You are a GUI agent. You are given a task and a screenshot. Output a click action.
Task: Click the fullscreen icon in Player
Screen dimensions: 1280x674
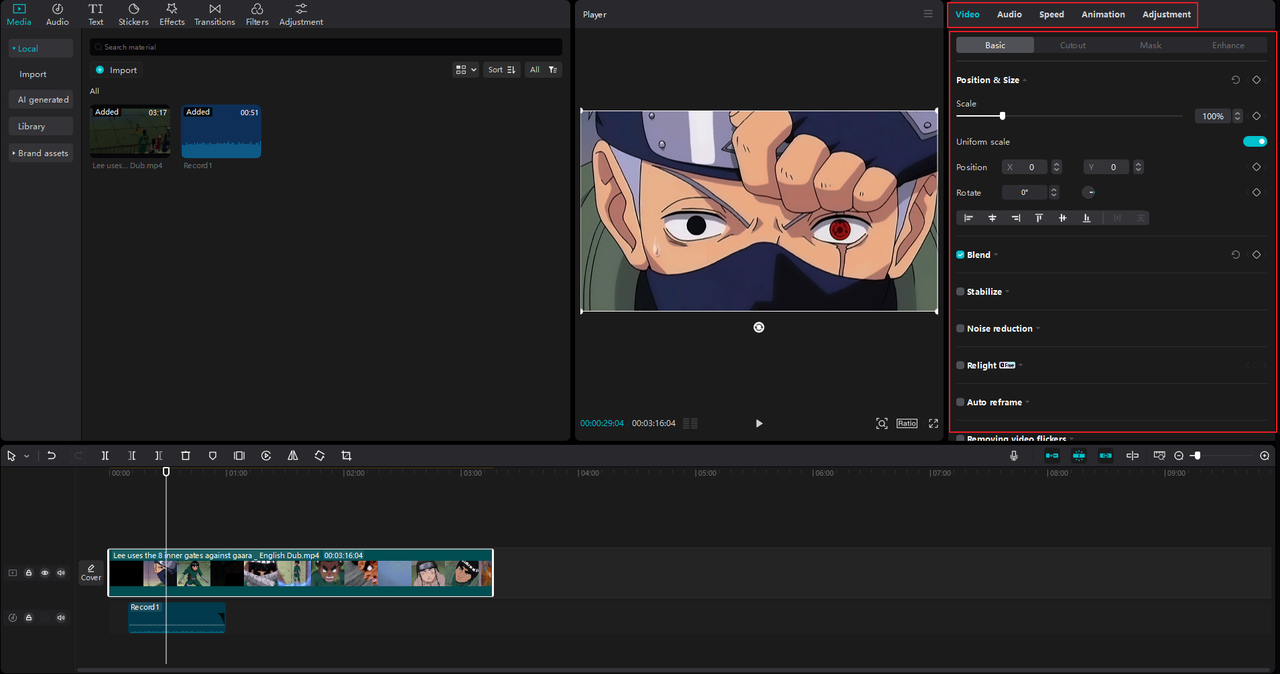[x=933, y=423]
